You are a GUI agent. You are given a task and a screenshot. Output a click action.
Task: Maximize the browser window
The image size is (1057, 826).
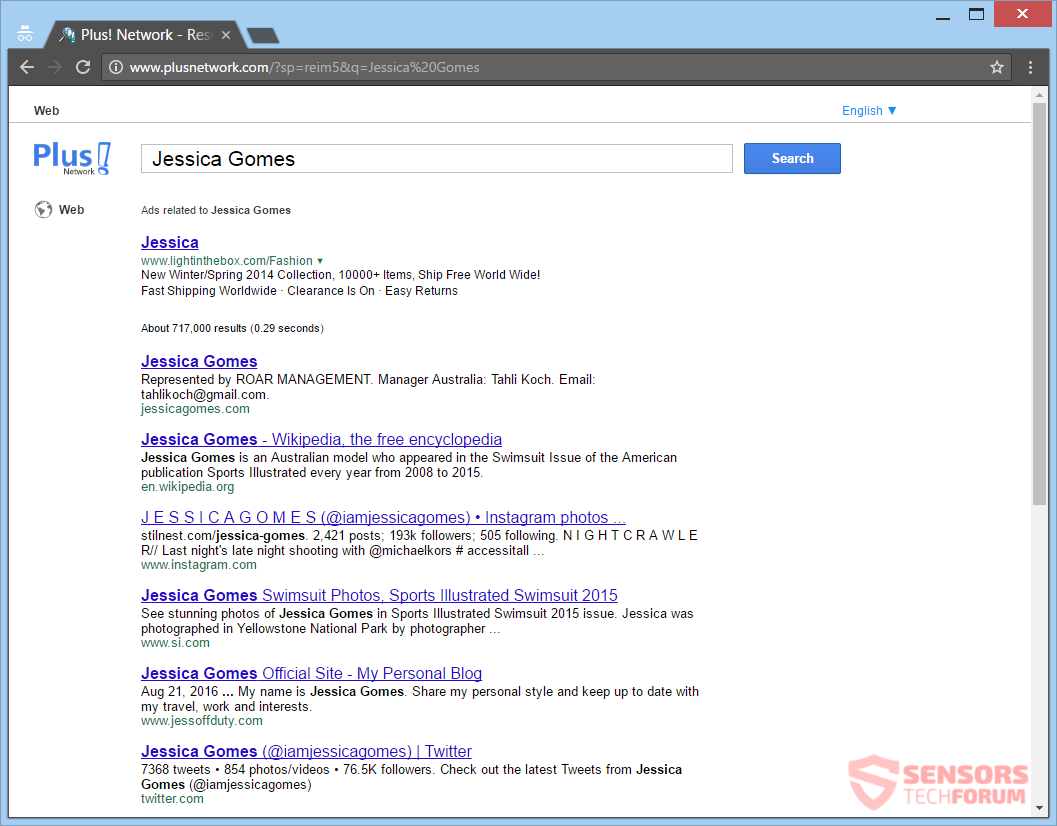(976, 14)
